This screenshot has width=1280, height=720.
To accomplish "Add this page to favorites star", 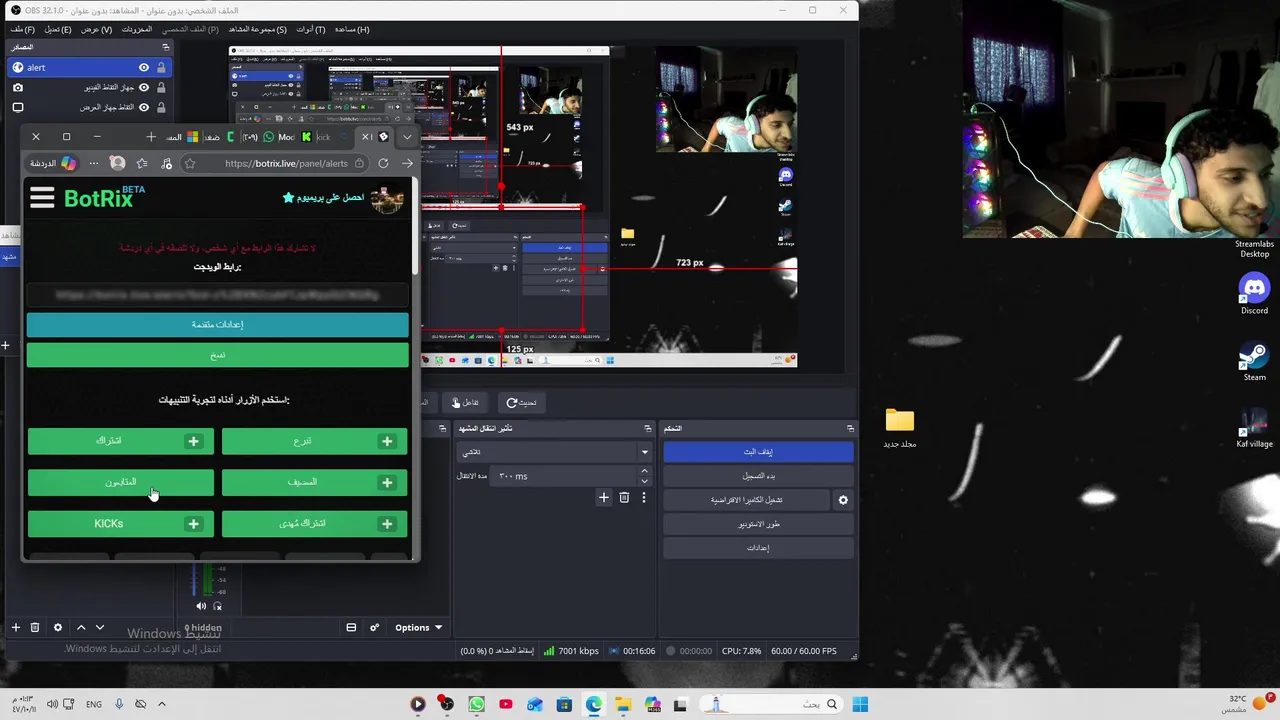I will click(x=190, y=163).
